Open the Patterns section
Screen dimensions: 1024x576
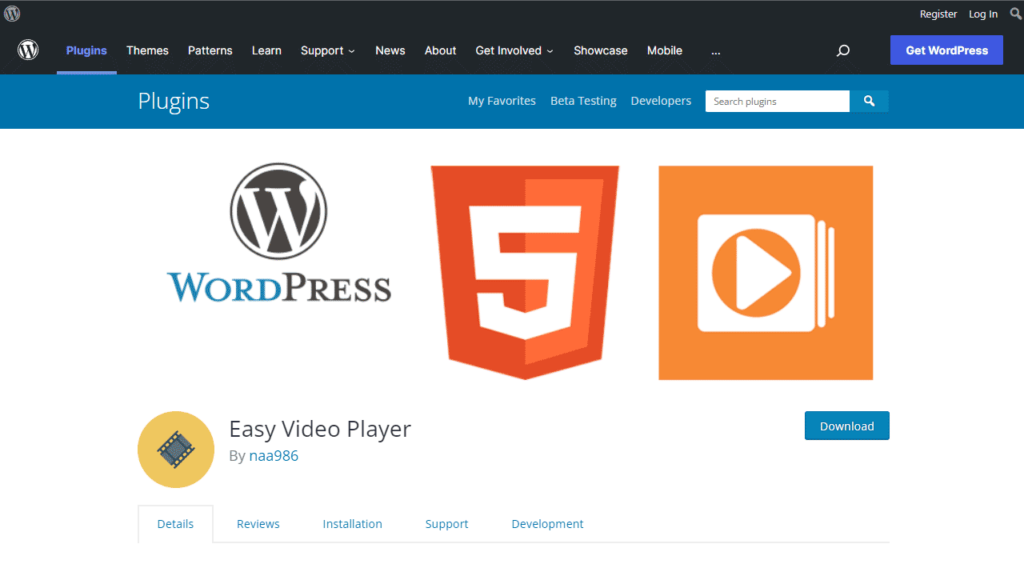pos(210,50)
